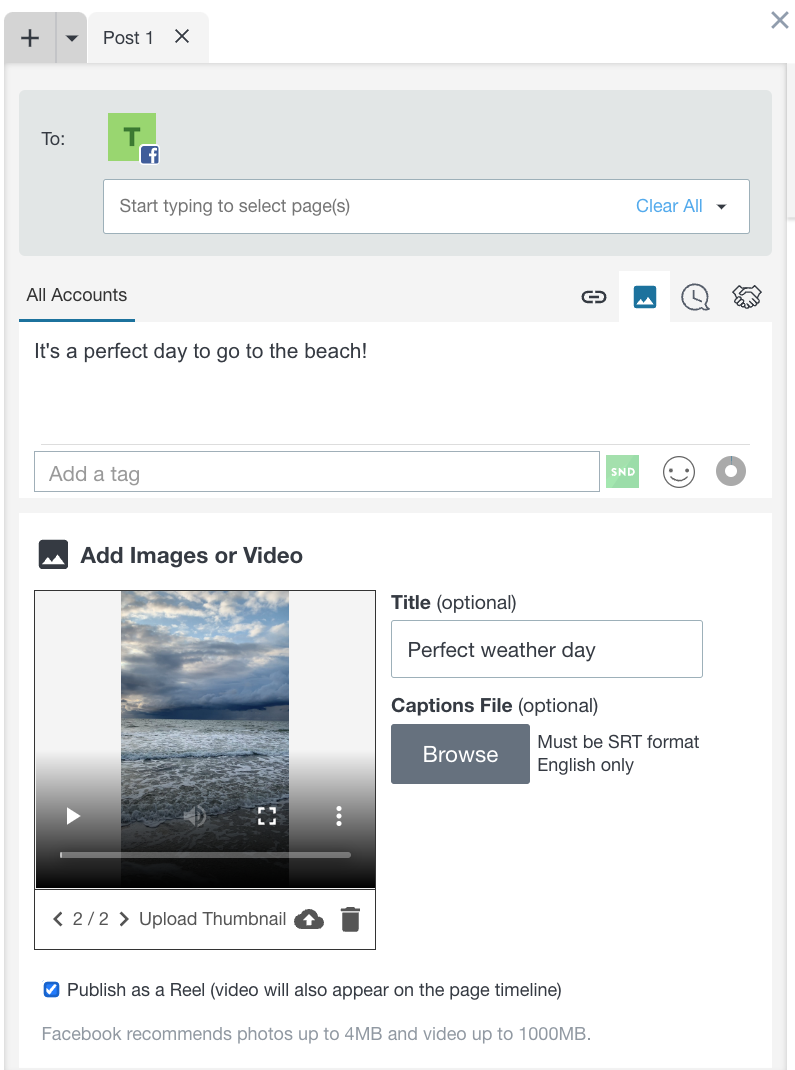Go to the previous media item
The image size is (795, 1070).
58,919
